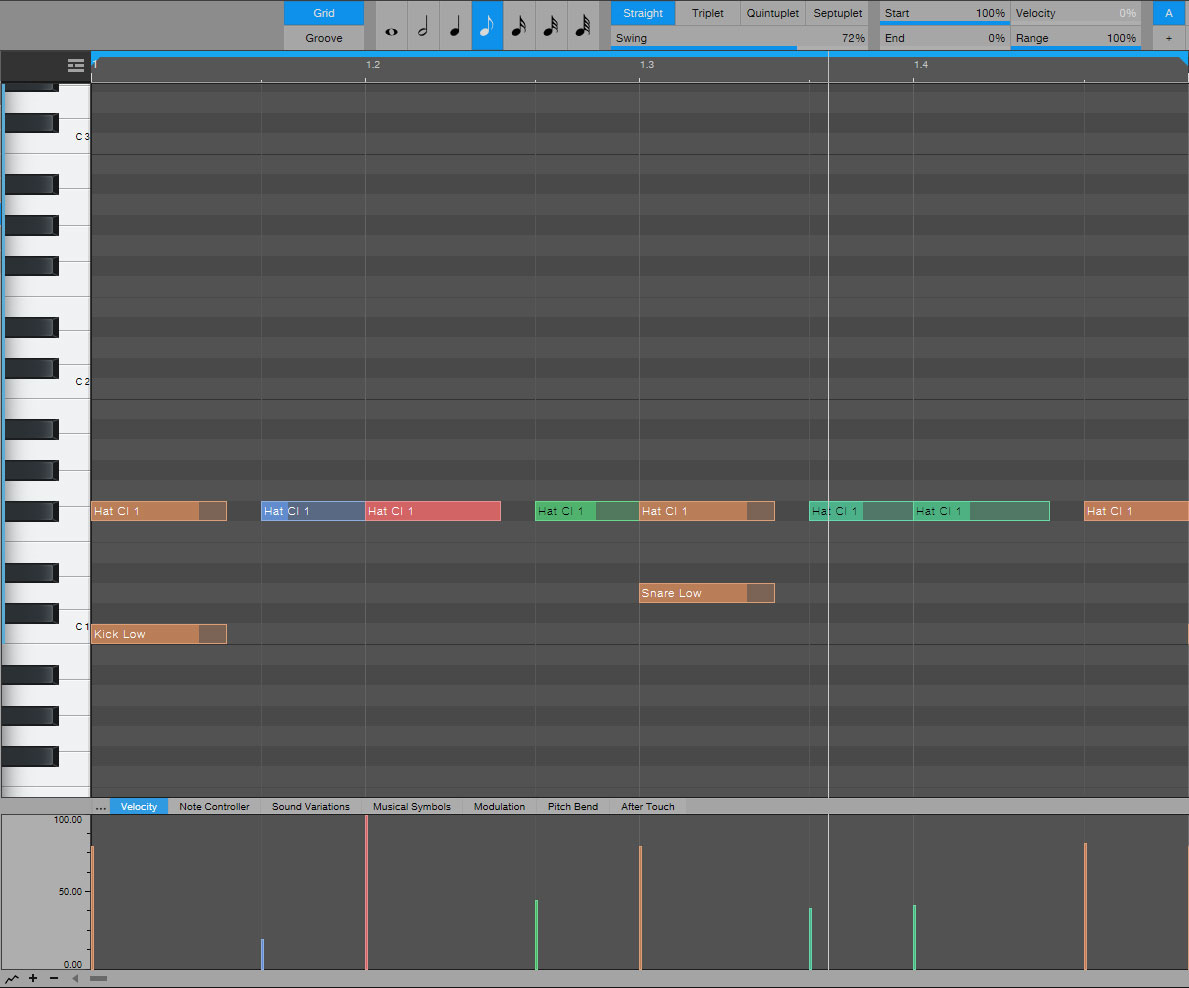The width and height of the screenshot is (1189, 988).
Task: Click the left arrow in lane footer
Action: coord(75,978)
